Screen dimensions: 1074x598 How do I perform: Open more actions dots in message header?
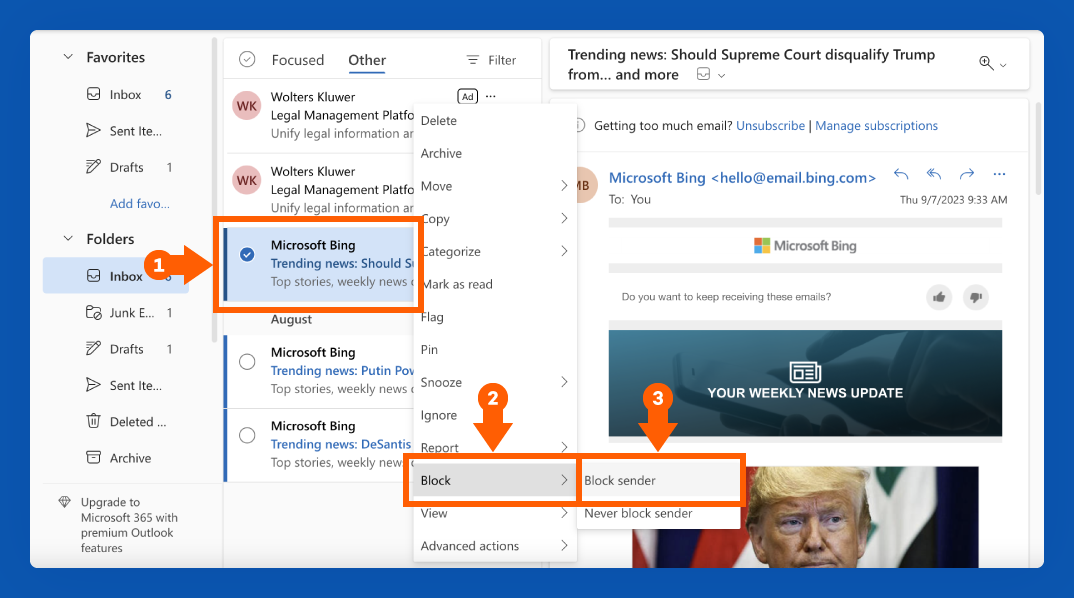999,174
